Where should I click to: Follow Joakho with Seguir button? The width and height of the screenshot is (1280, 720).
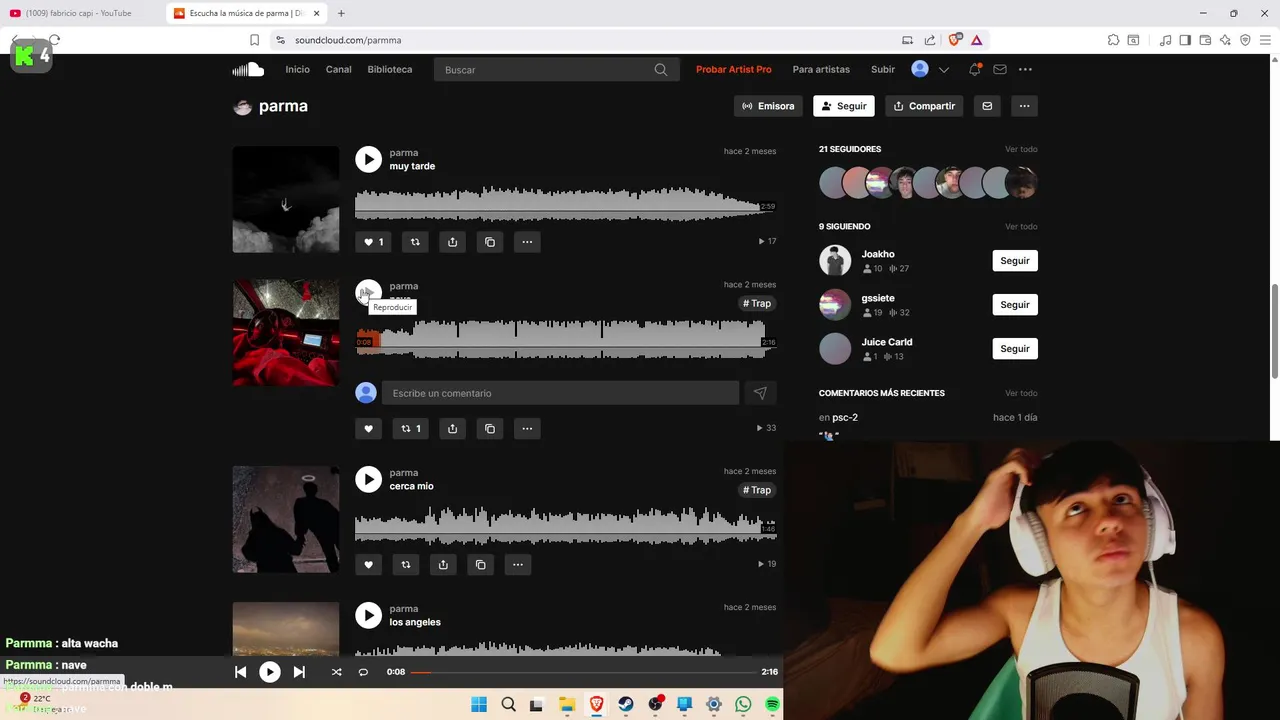[x=1015, y=260]
